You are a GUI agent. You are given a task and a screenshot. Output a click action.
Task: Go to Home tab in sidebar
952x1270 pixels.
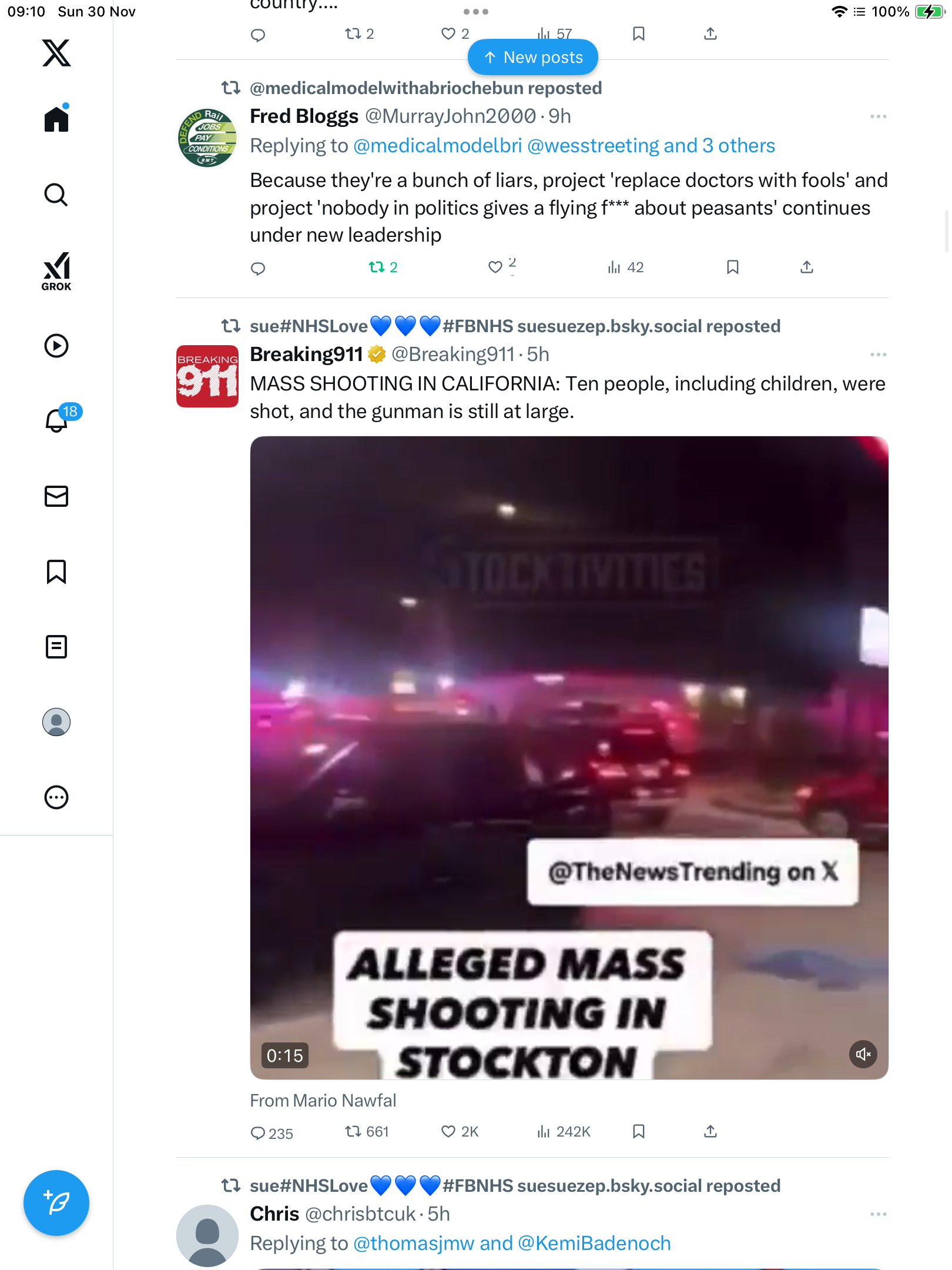coord(56,119)
